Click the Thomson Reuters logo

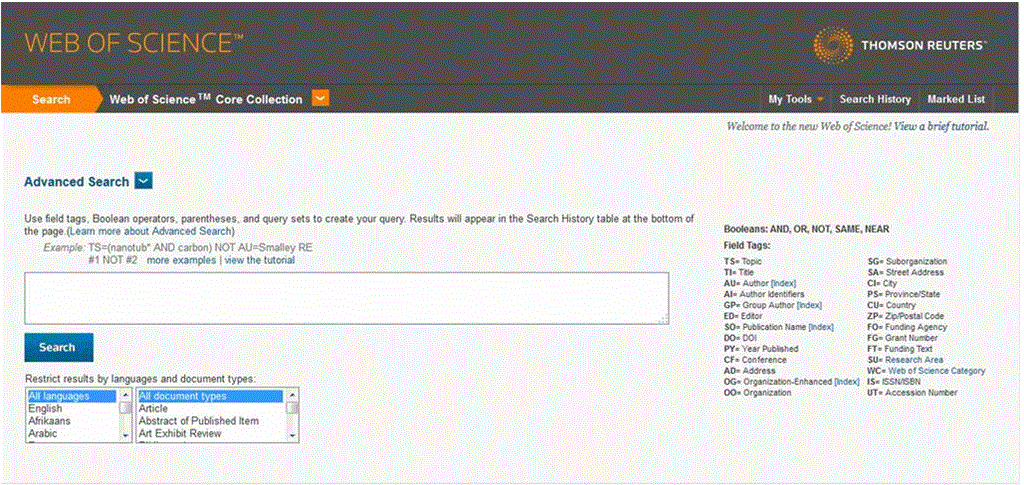(899, 45)
